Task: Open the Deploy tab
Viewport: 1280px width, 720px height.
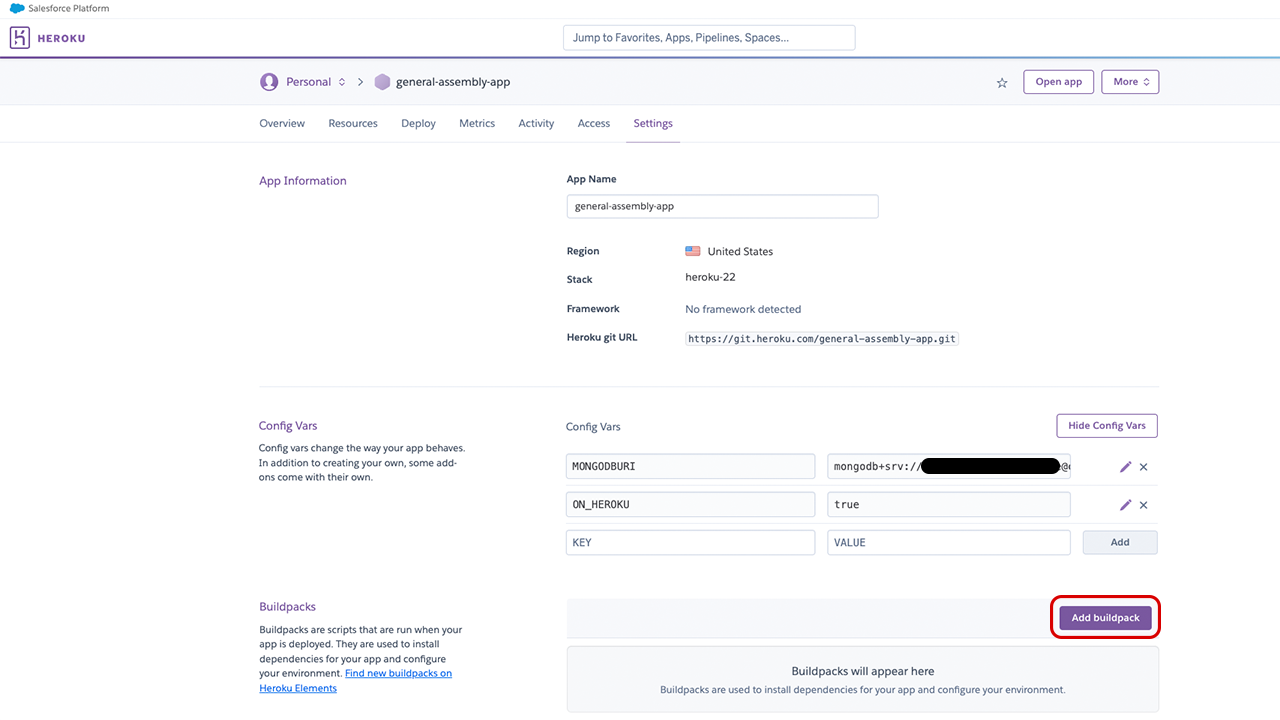Action: tap(418, 124)
